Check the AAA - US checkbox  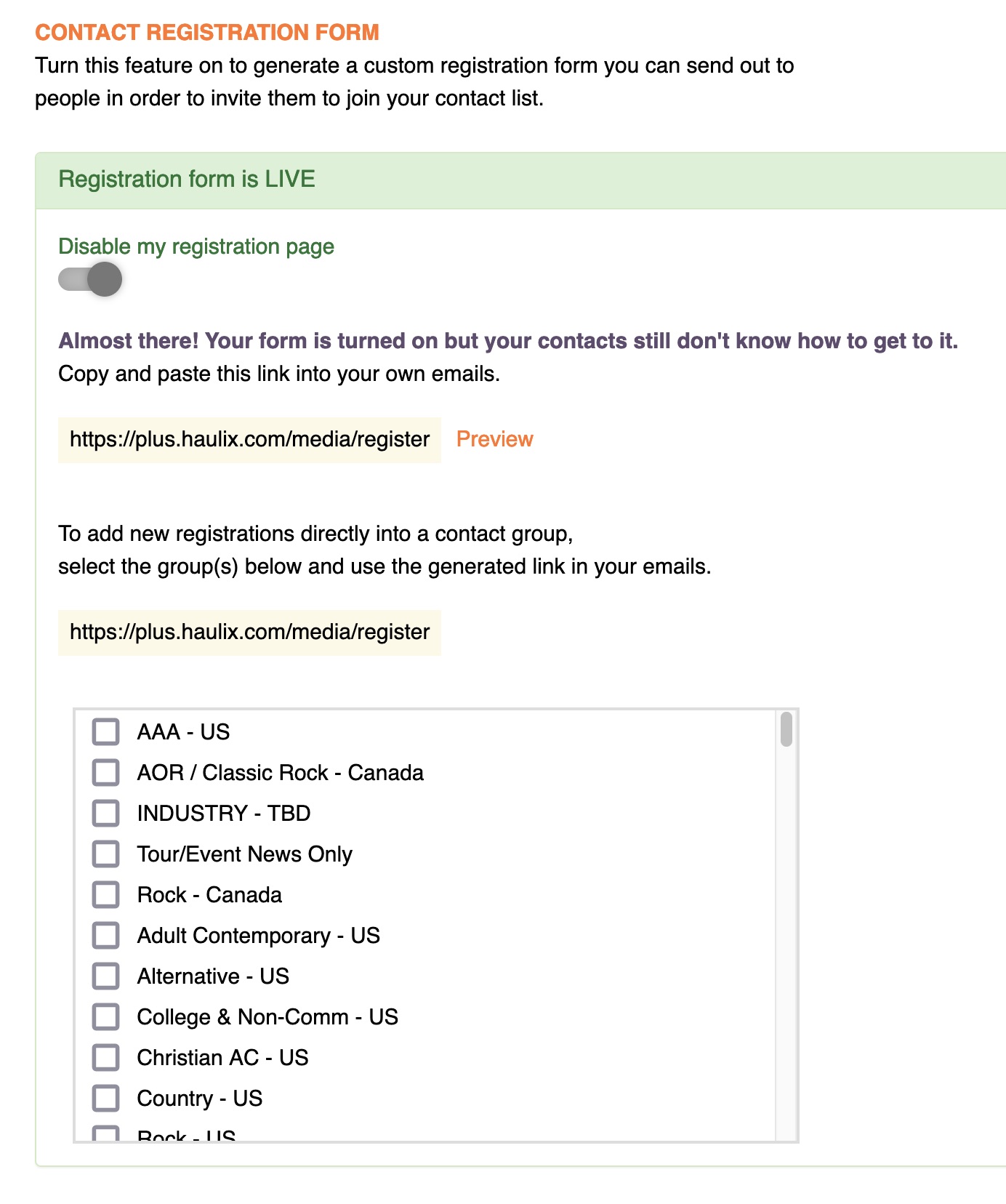click(x=105, y=732)
